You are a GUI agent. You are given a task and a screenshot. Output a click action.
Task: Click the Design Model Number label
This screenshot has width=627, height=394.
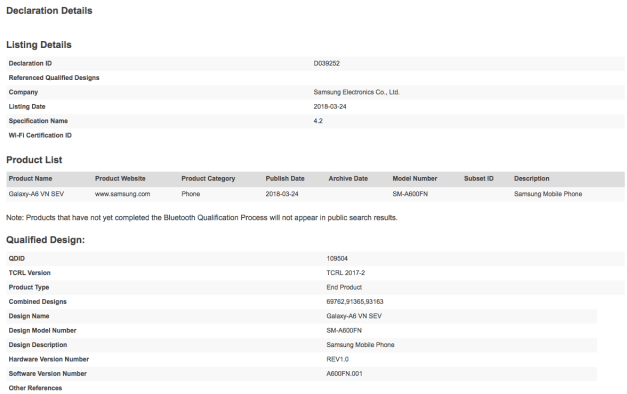pos(42,331)
